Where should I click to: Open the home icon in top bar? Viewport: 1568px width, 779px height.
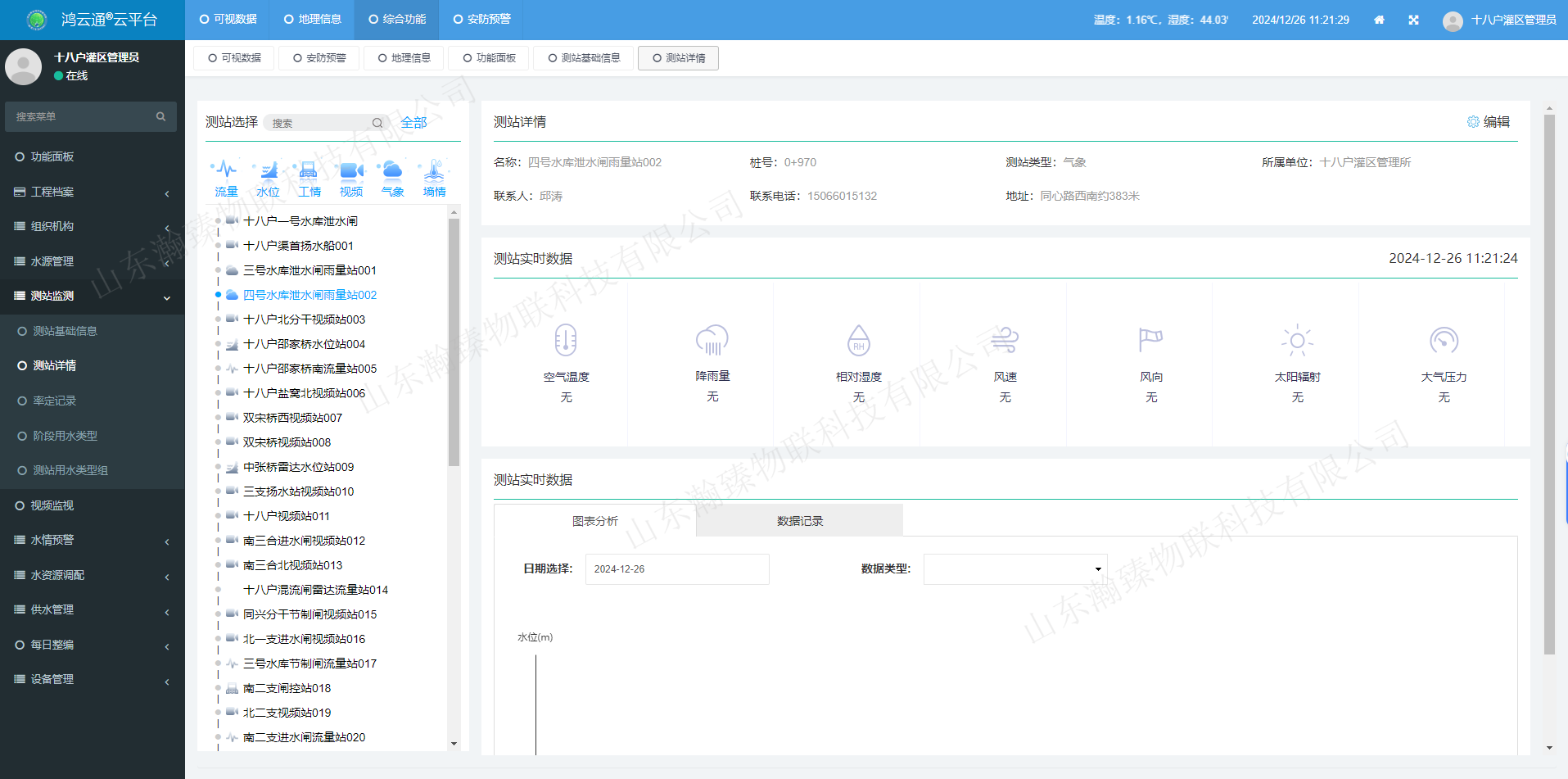[1379, 20]
